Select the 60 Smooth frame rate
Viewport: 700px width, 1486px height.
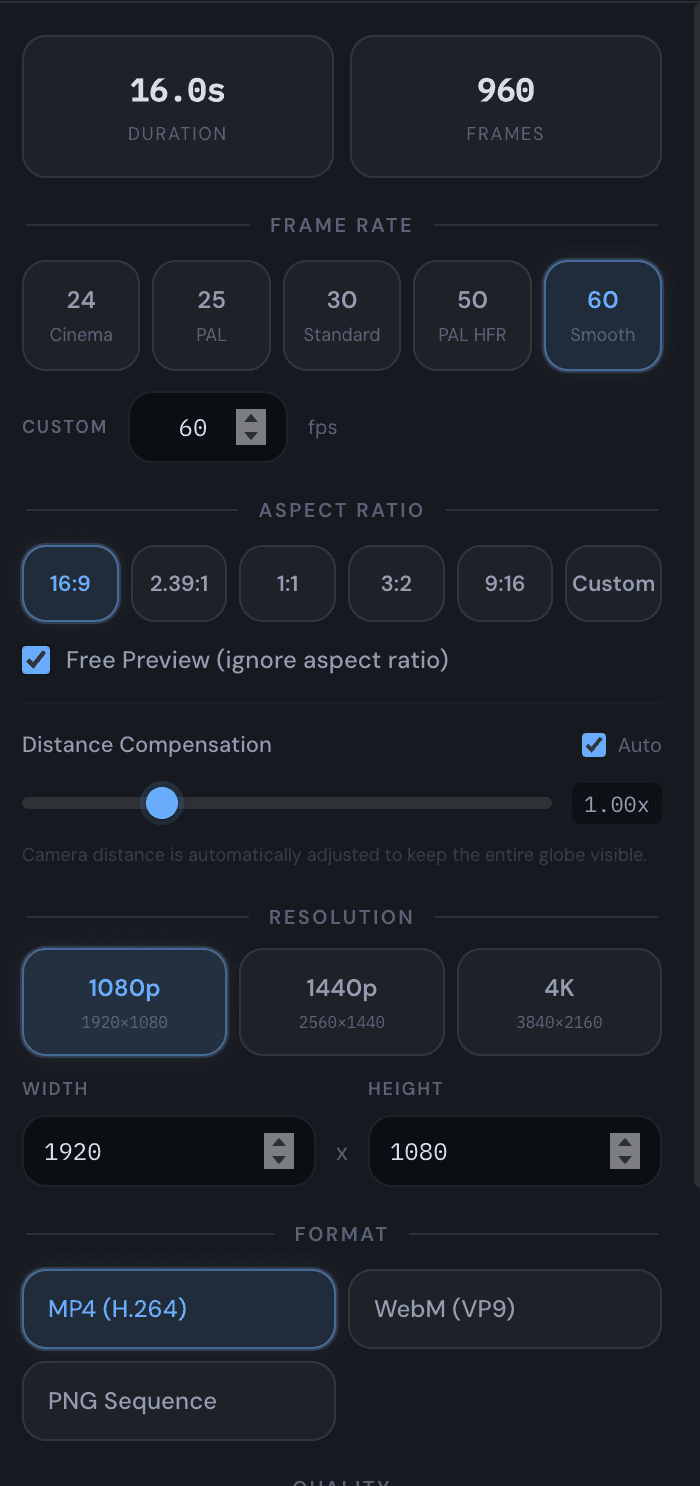(602, 315)
